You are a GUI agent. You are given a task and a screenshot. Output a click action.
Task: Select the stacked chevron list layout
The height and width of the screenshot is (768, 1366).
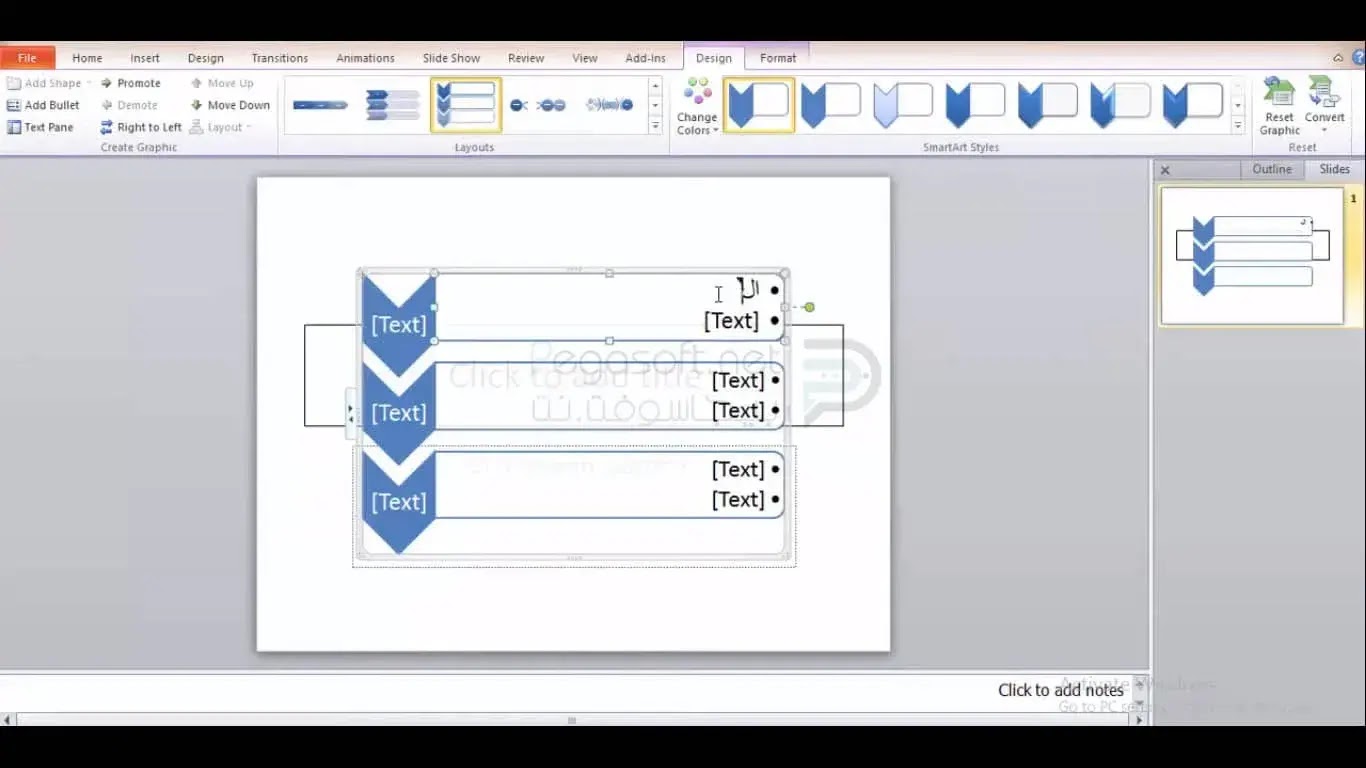coord(393,105)
